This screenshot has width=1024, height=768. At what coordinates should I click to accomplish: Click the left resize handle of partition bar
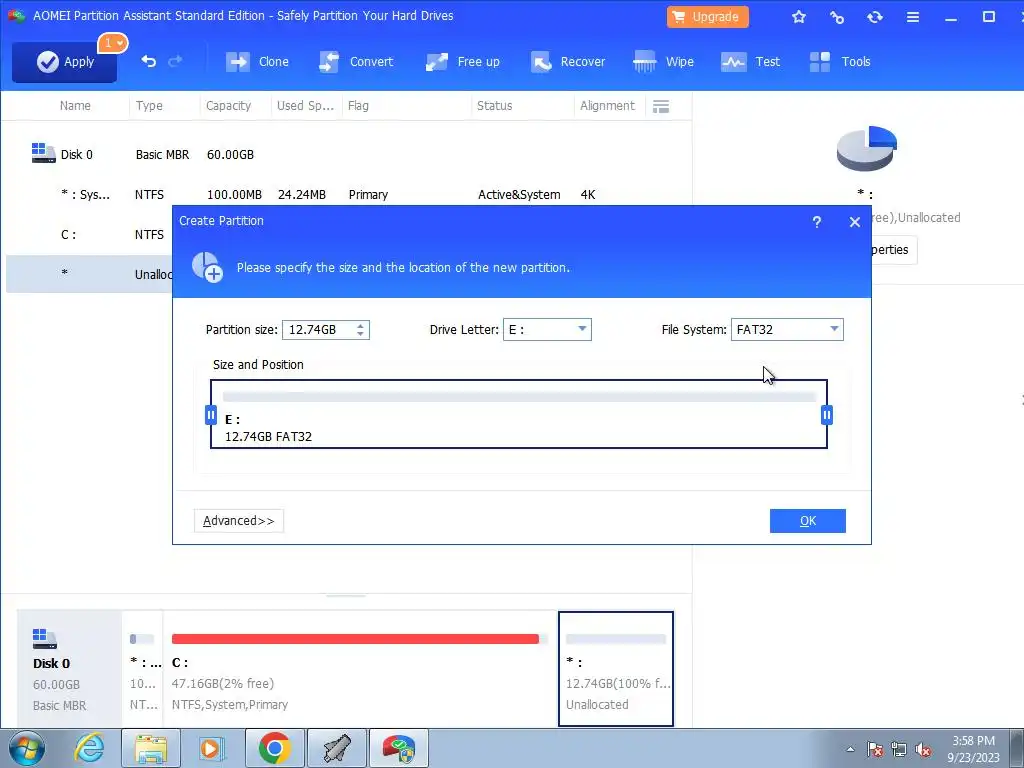coord(210,415)
